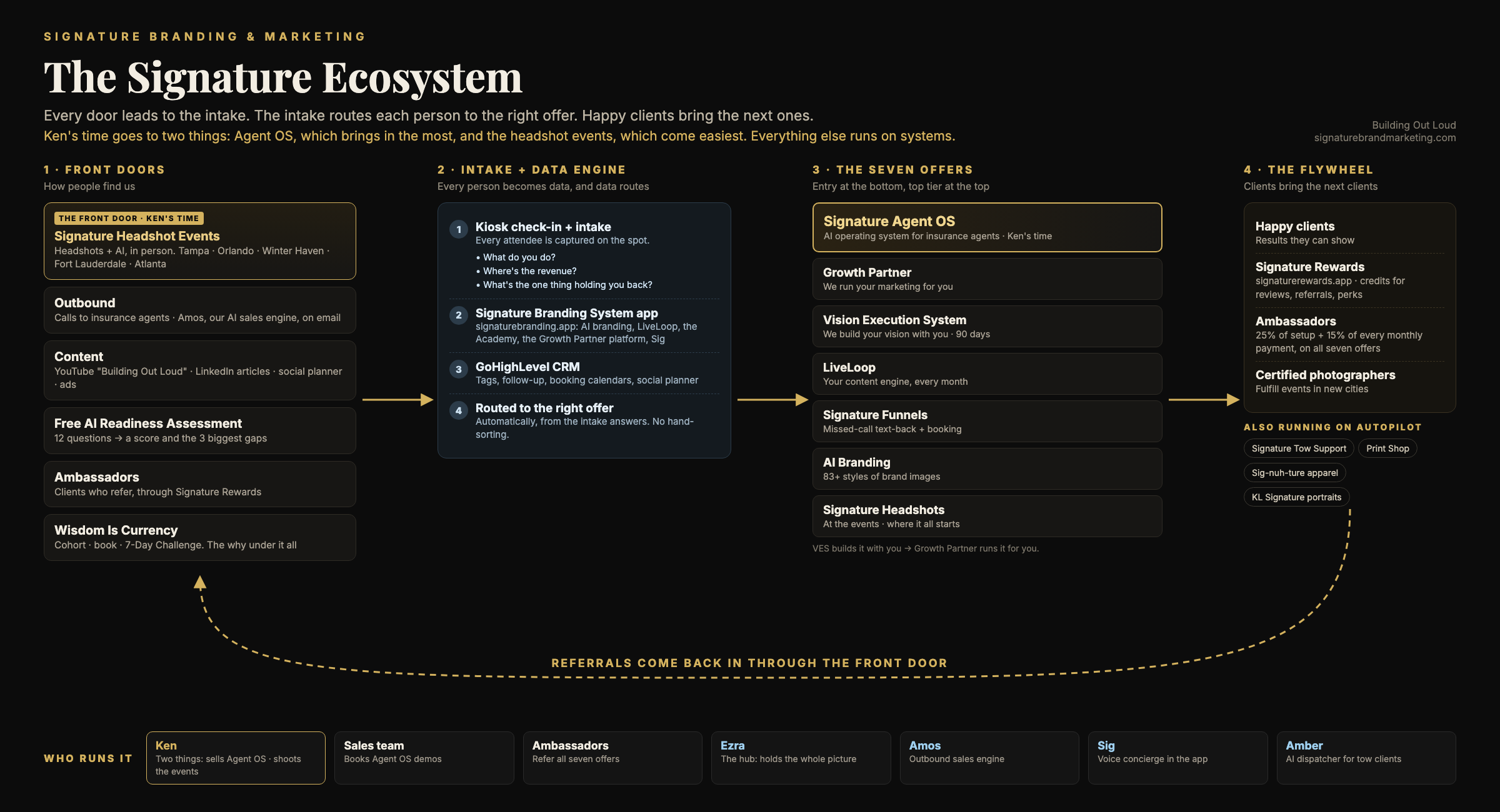Click The Signature Ecosystem title
Viewport: 1500px width, 812px height.
click(x=283, y=77)
